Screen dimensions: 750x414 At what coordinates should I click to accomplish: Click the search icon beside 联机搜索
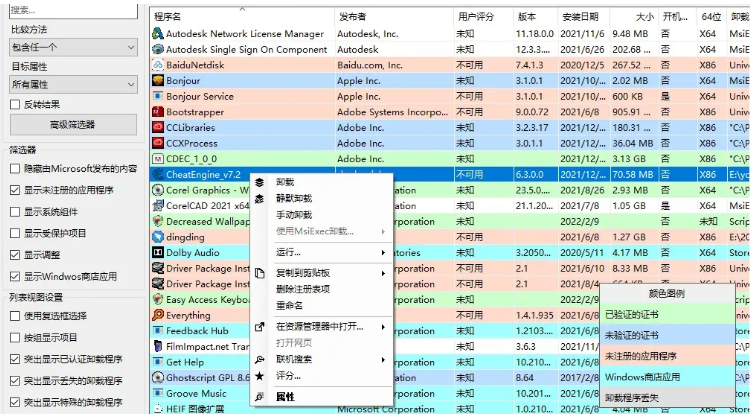click(259, 360)
